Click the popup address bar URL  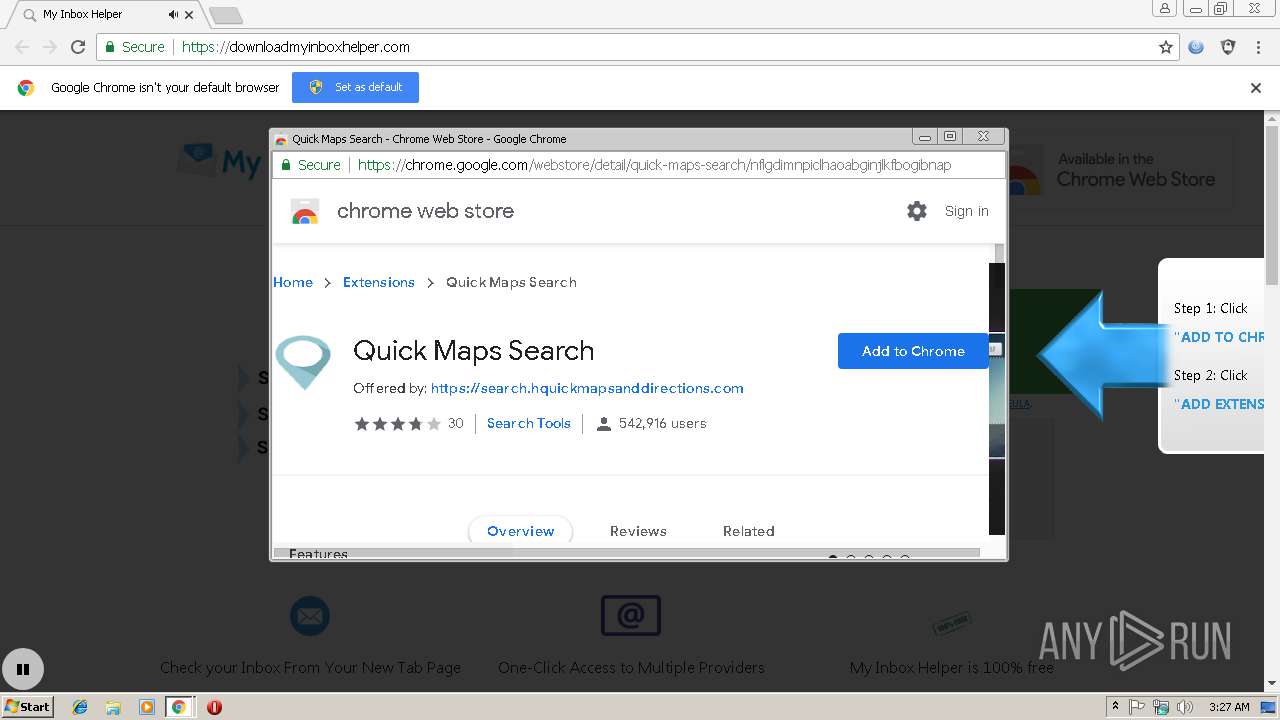tap(654, 165)
